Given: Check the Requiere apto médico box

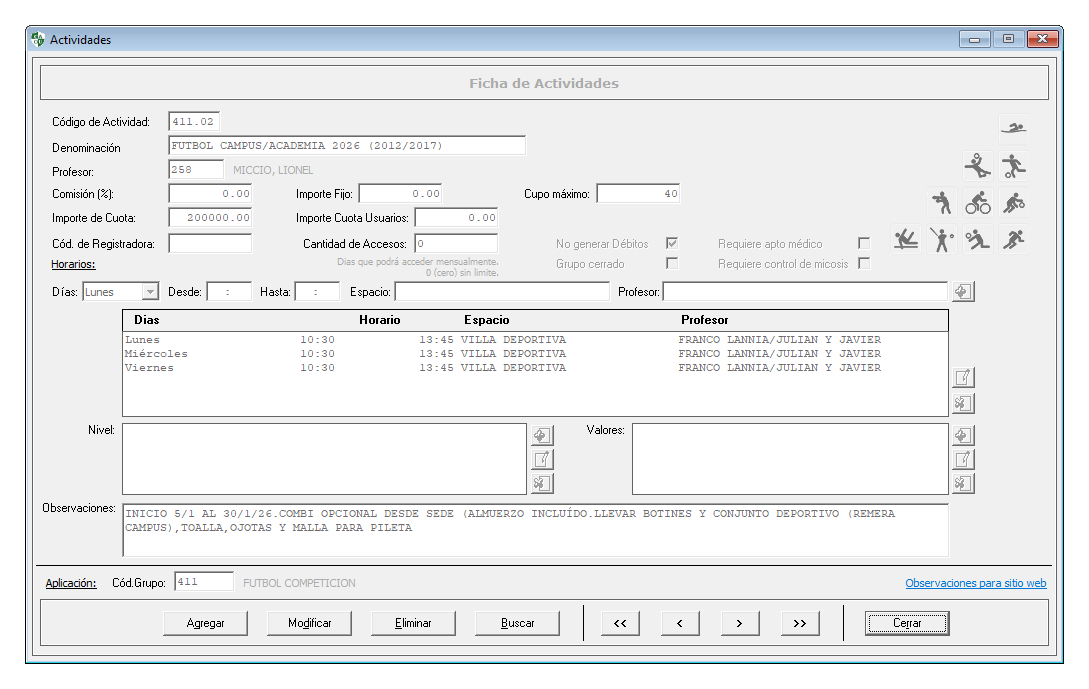Looking at the screenshot, I should (x=863, y=243).
